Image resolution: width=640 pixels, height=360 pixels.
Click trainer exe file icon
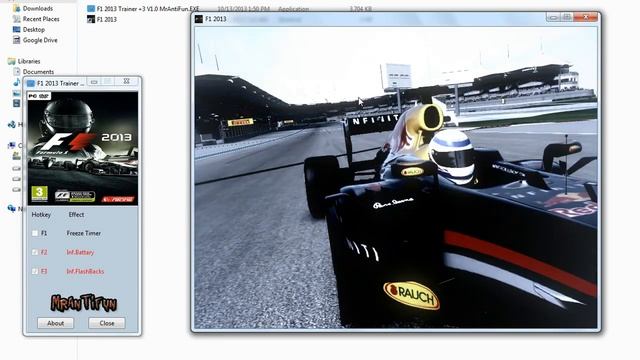[x=91, y=9]
